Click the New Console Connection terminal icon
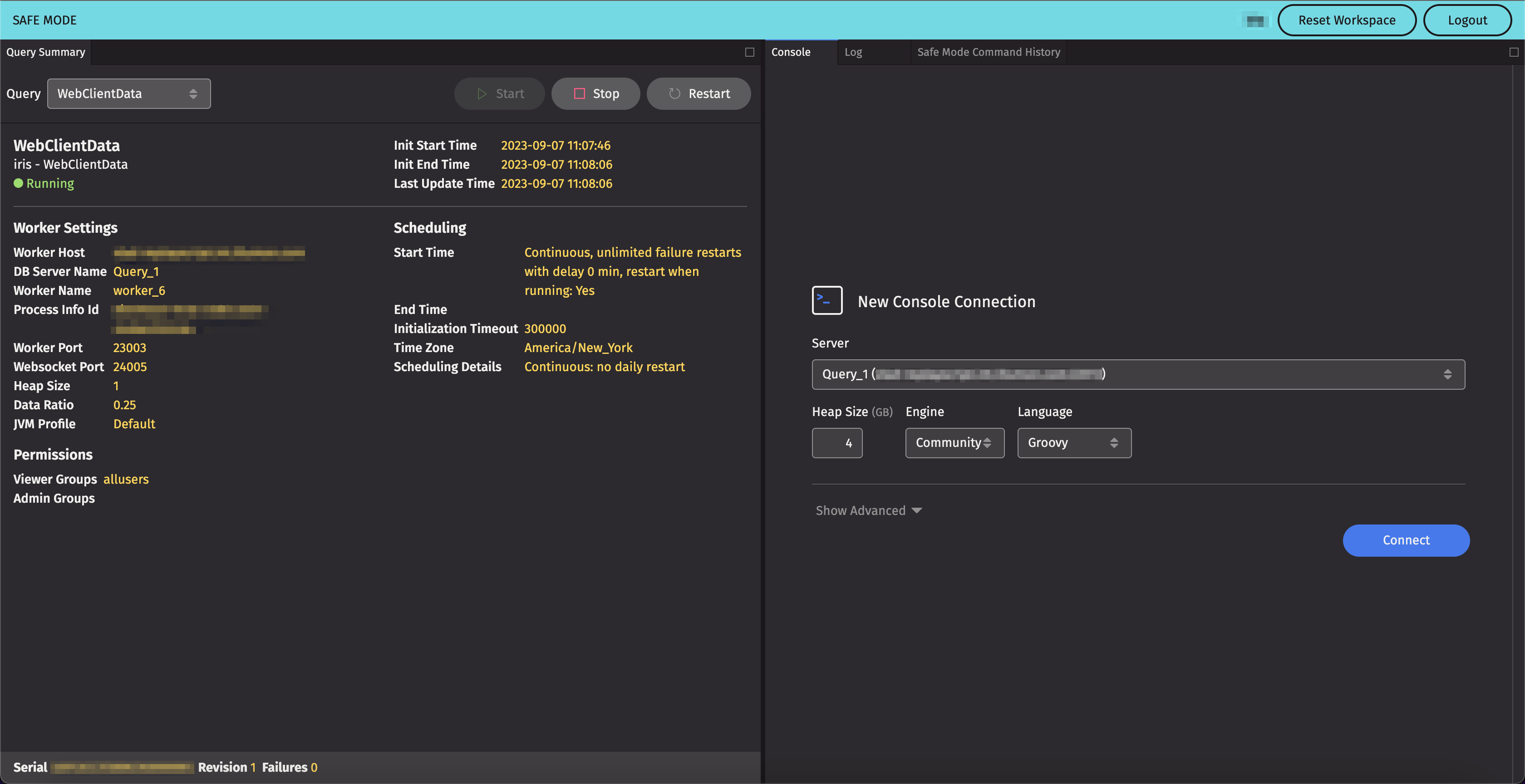The width and height of the screenshot is (1525, 784). tap(827, 301)
